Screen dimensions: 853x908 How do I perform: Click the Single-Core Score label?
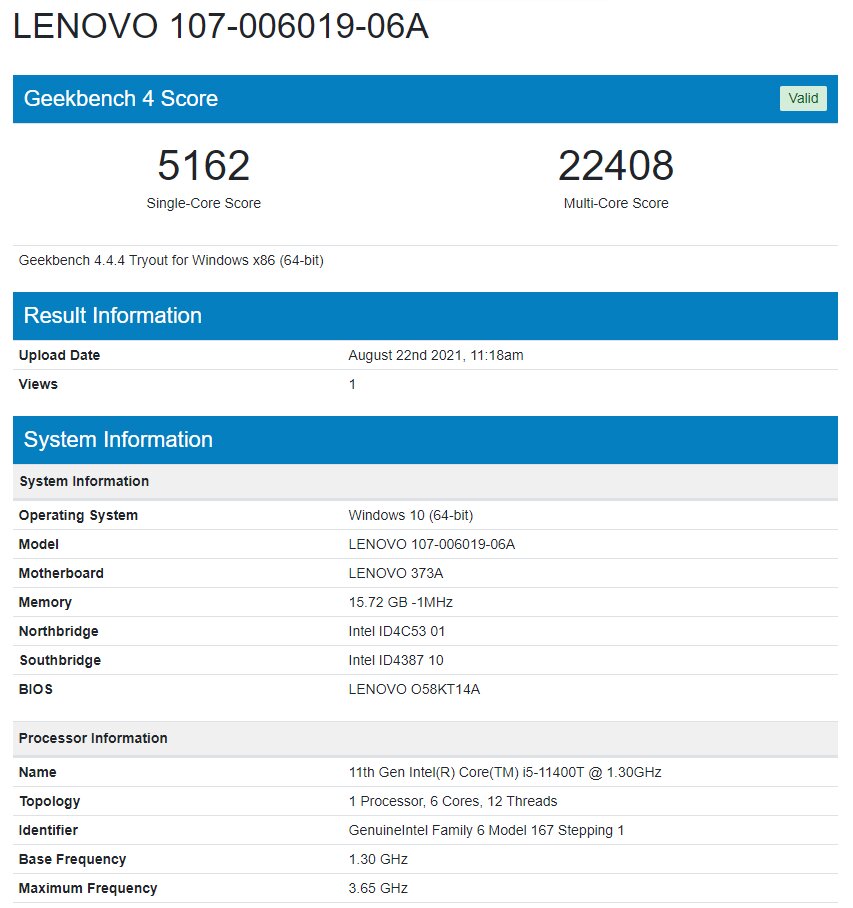[x=203, y=203]
